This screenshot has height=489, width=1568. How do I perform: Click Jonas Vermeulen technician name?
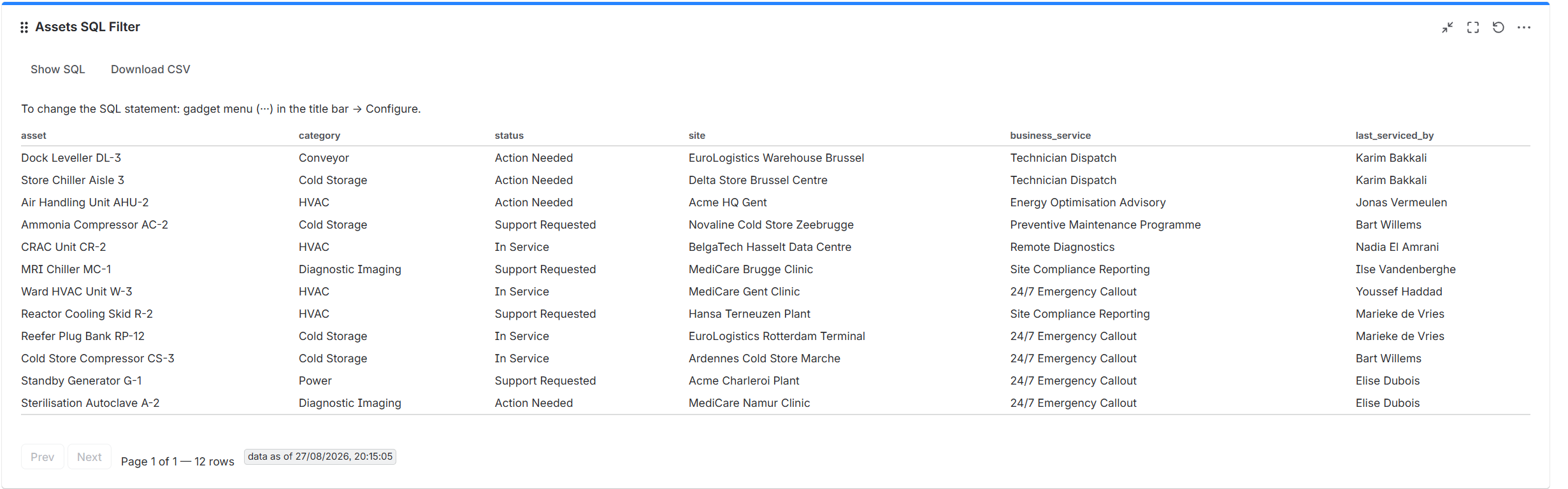[x=1401, y=202]
